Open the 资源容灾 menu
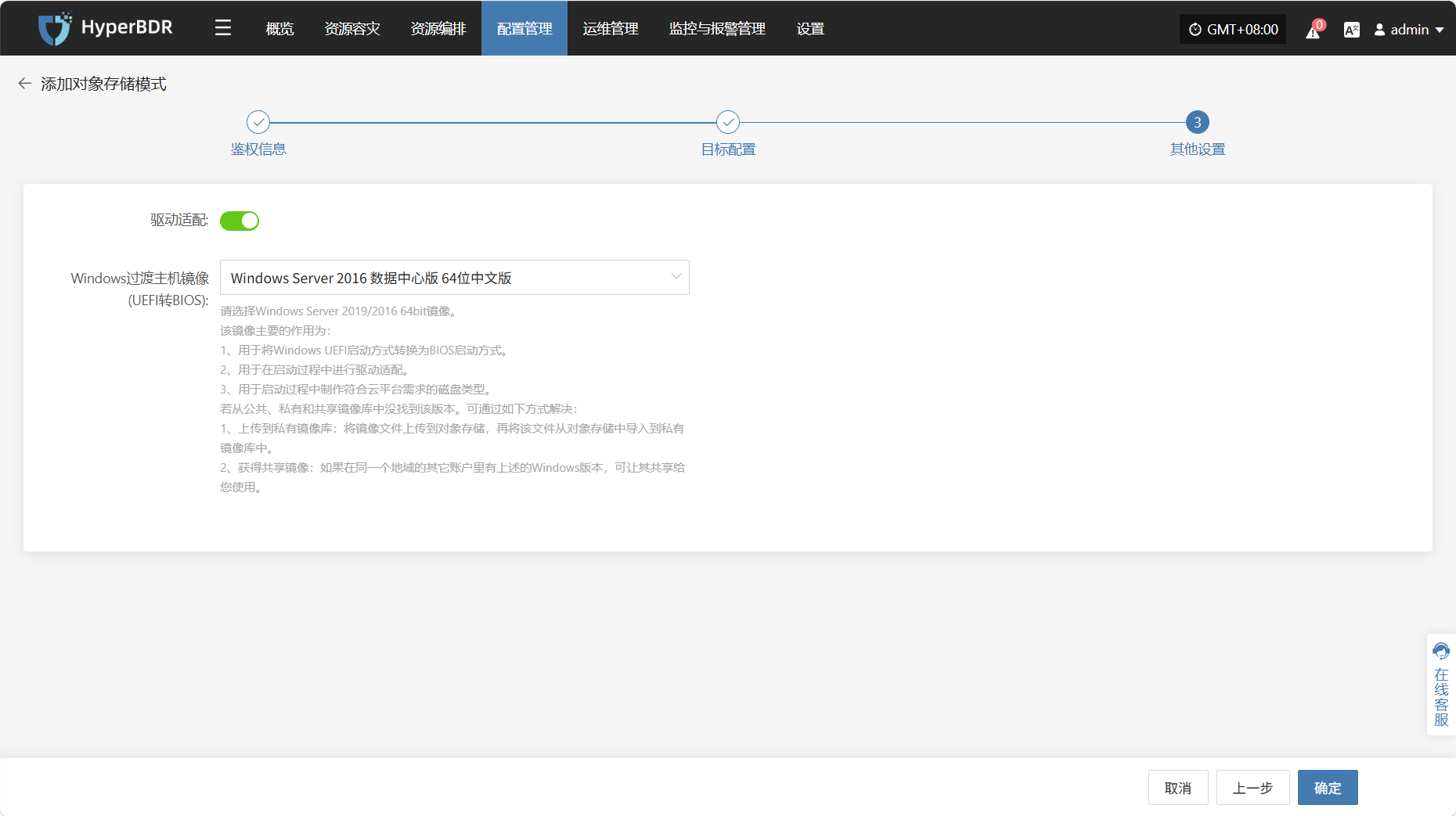Viewport: 1456px width, 816px height. point(352,28)
